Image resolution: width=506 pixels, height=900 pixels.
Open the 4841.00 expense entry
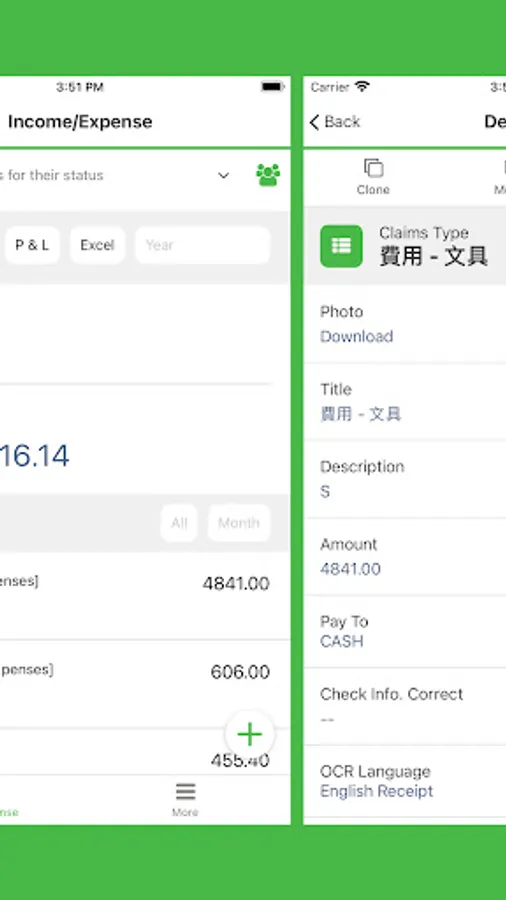(x=145, y=596)
